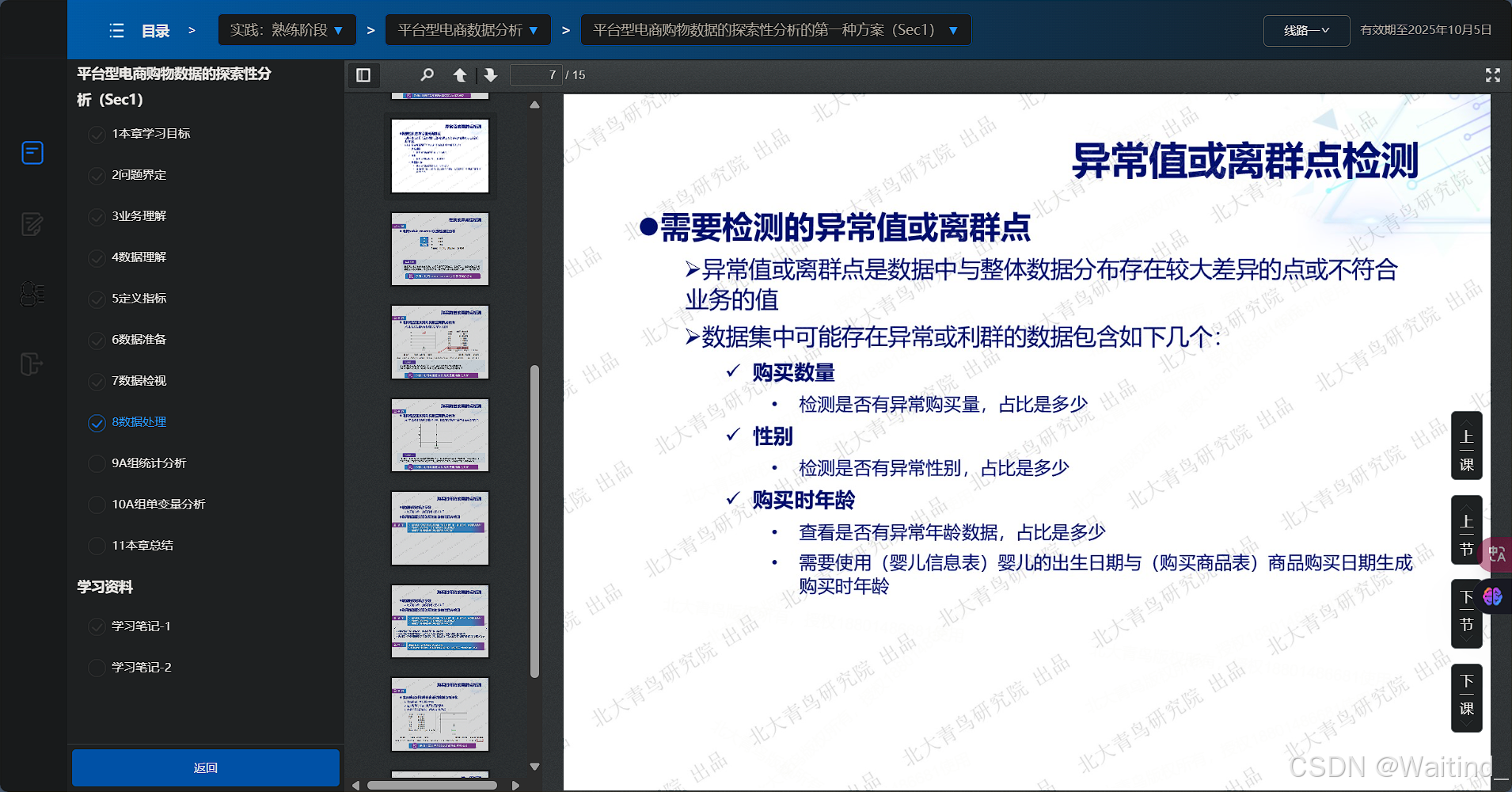The width and height of the screenshot is (1512, 792).
Task: Toggle checked circle for 8数据处理
Action: coord(97,423)
